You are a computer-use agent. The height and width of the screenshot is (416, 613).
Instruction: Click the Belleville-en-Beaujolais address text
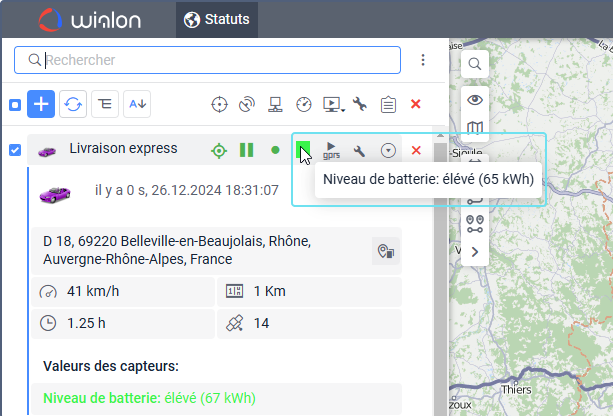click(177, 250)
